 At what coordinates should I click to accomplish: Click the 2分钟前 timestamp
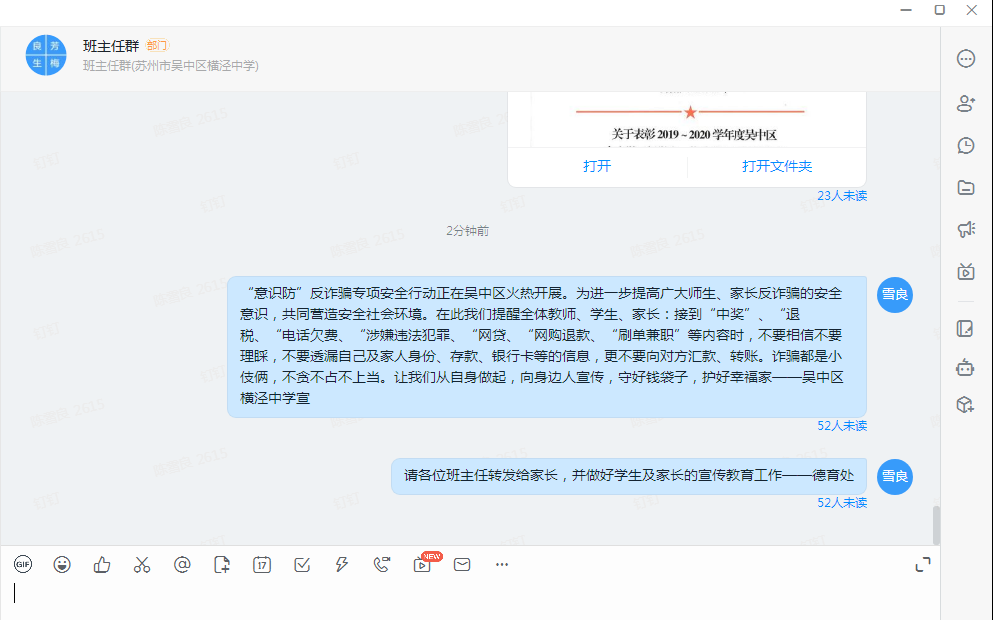pyautogui.click(x=467, y=231)
